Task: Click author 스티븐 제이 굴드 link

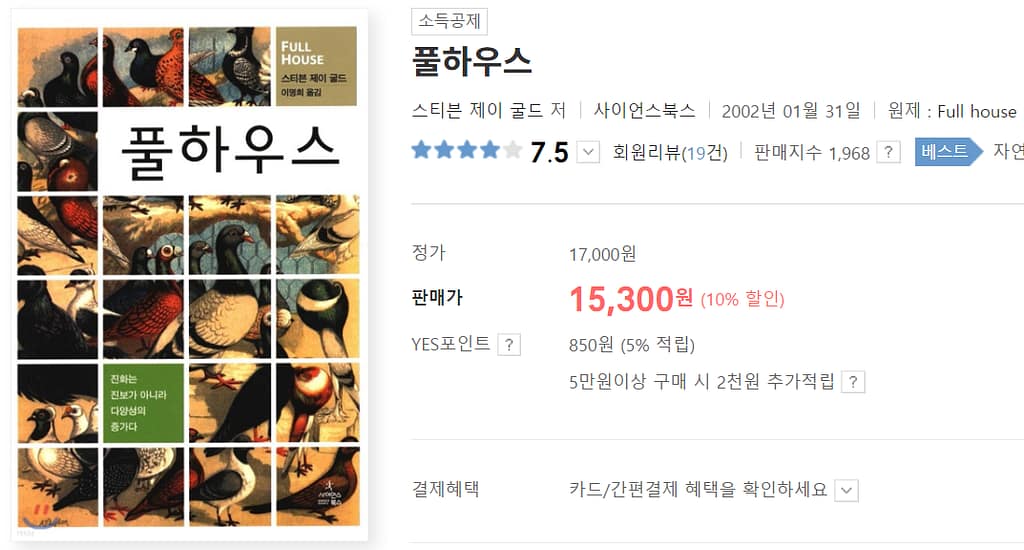Action: (481, 110)
